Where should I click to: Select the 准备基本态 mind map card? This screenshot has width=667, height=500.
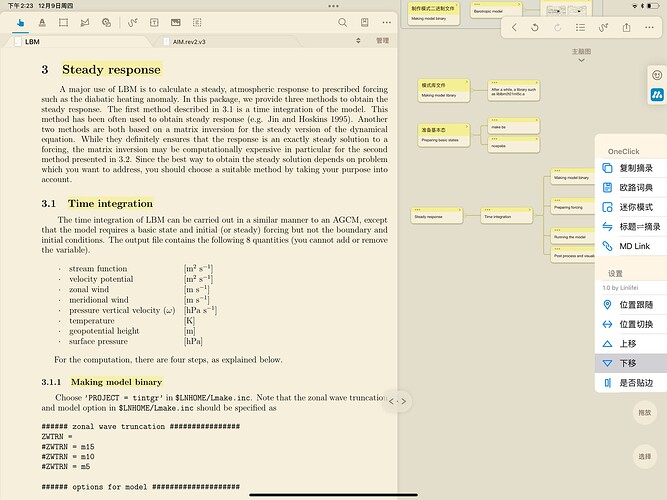pyautogui.click(x=444, y=134)
